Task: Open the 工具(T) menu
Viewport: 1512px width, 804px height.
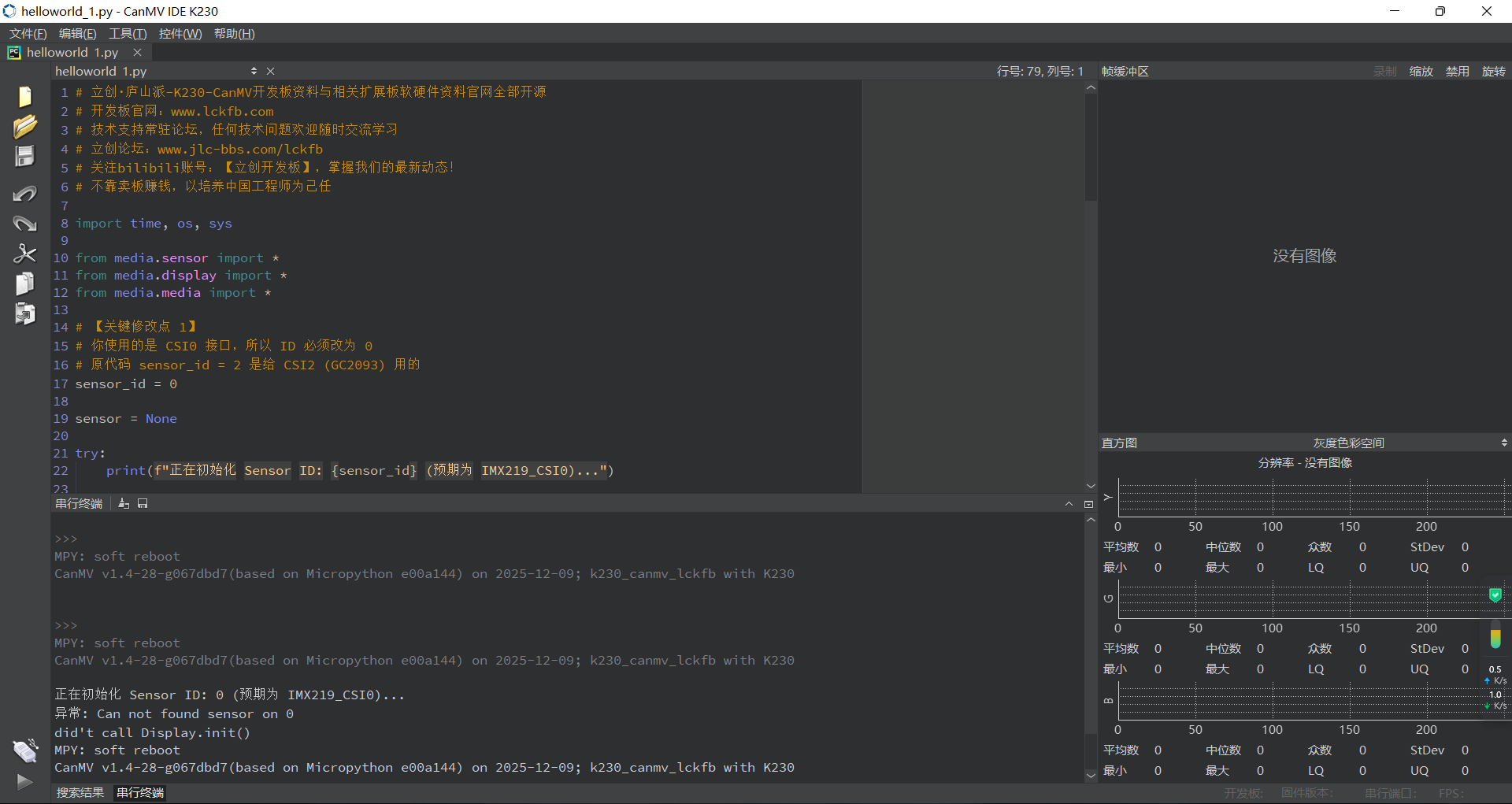Action: point(128,34)
